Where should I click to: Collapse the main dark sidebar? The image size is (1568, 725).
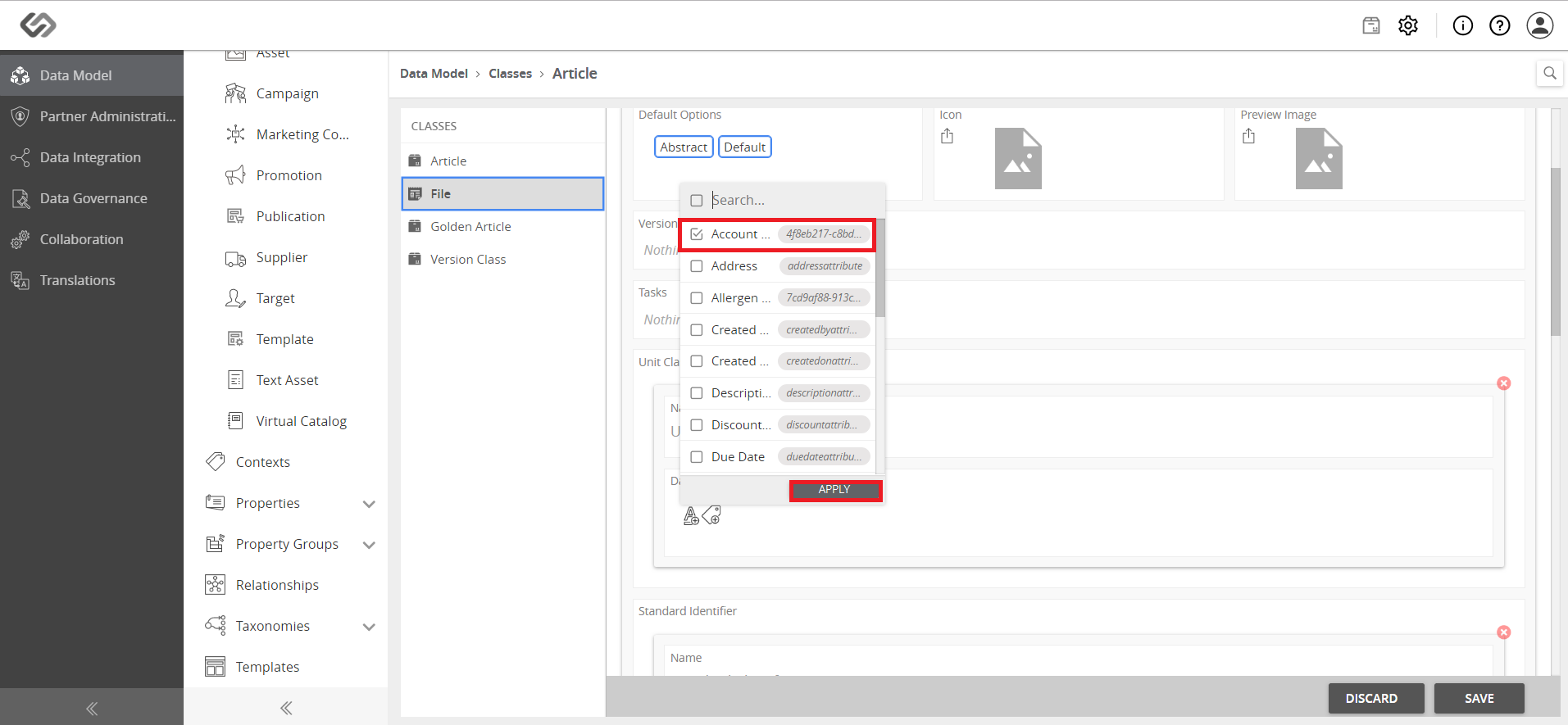[x=92, y=709]
